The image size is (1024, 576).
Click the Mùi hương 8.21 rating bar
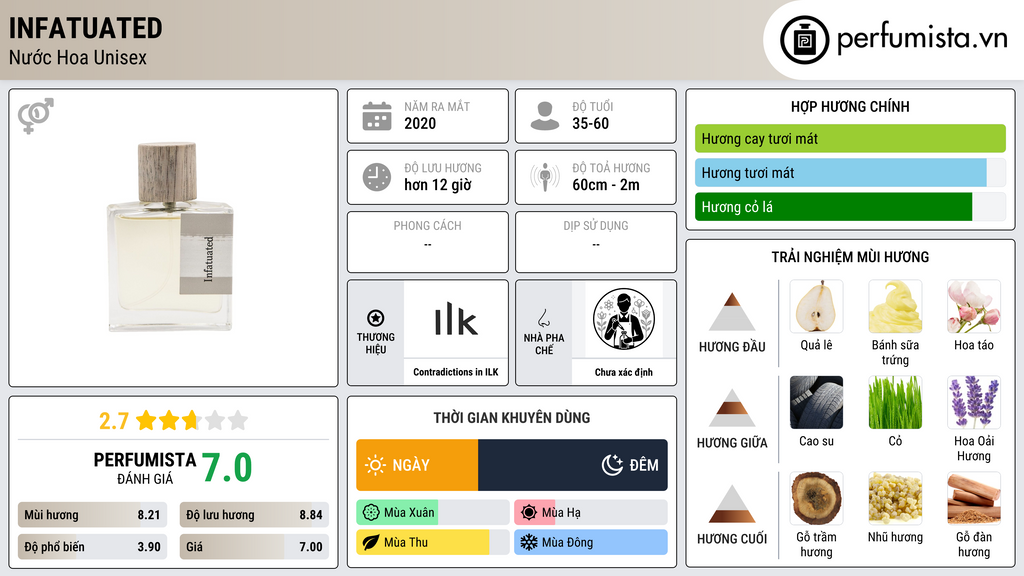93,515
